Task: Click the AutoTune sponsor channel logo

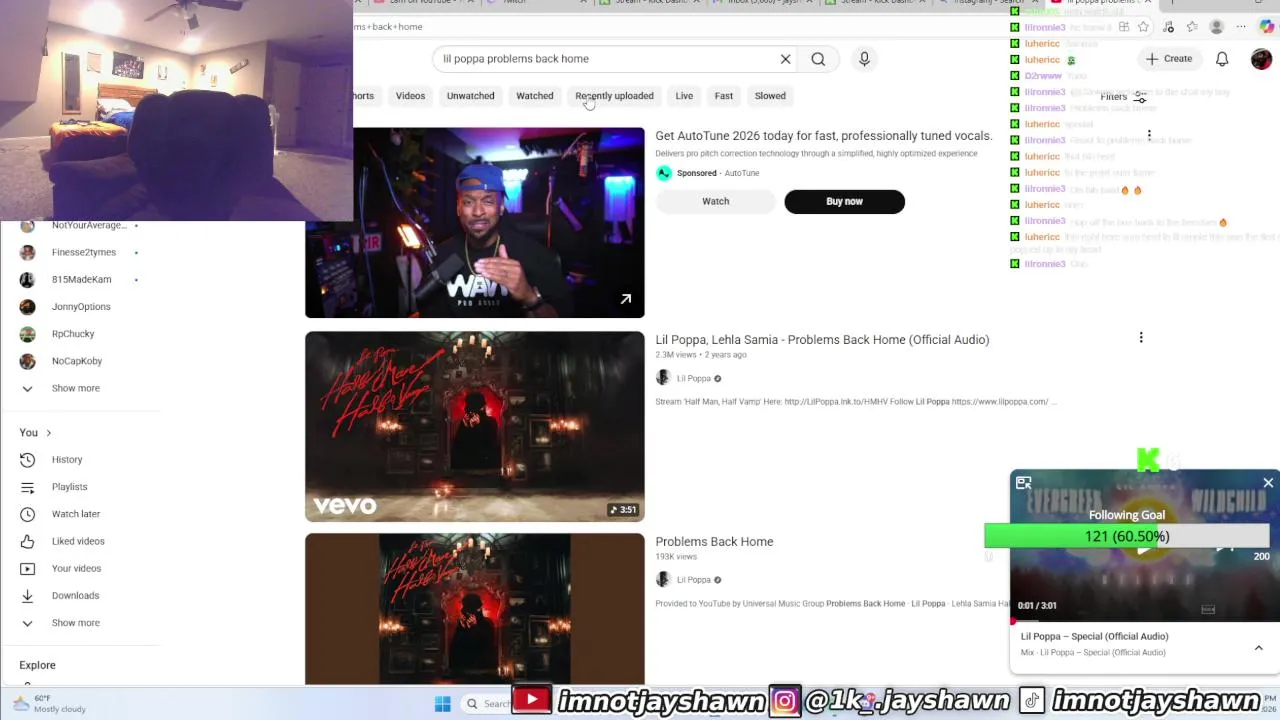Action: click(x=664, y=173)
